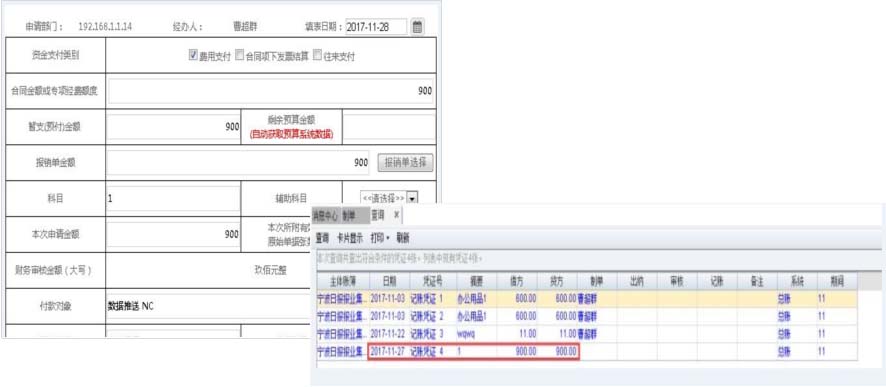Click the 日期 column header
Image resolution: width=886 pixels, height=387 pixels.
tap(389, 281)
